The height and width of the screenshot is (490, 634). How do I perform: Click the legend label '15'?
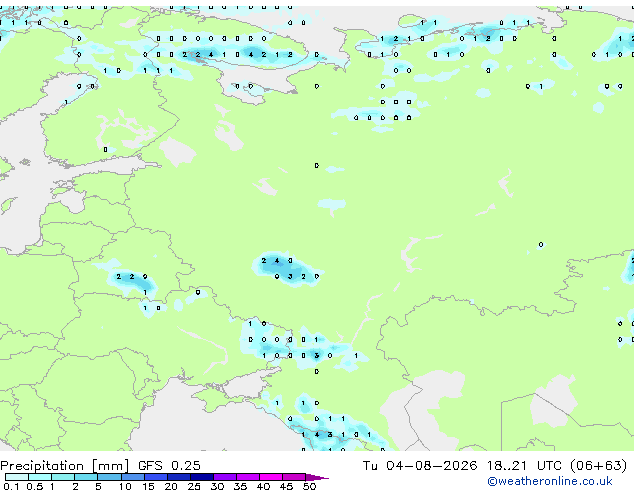coord(148,486)
